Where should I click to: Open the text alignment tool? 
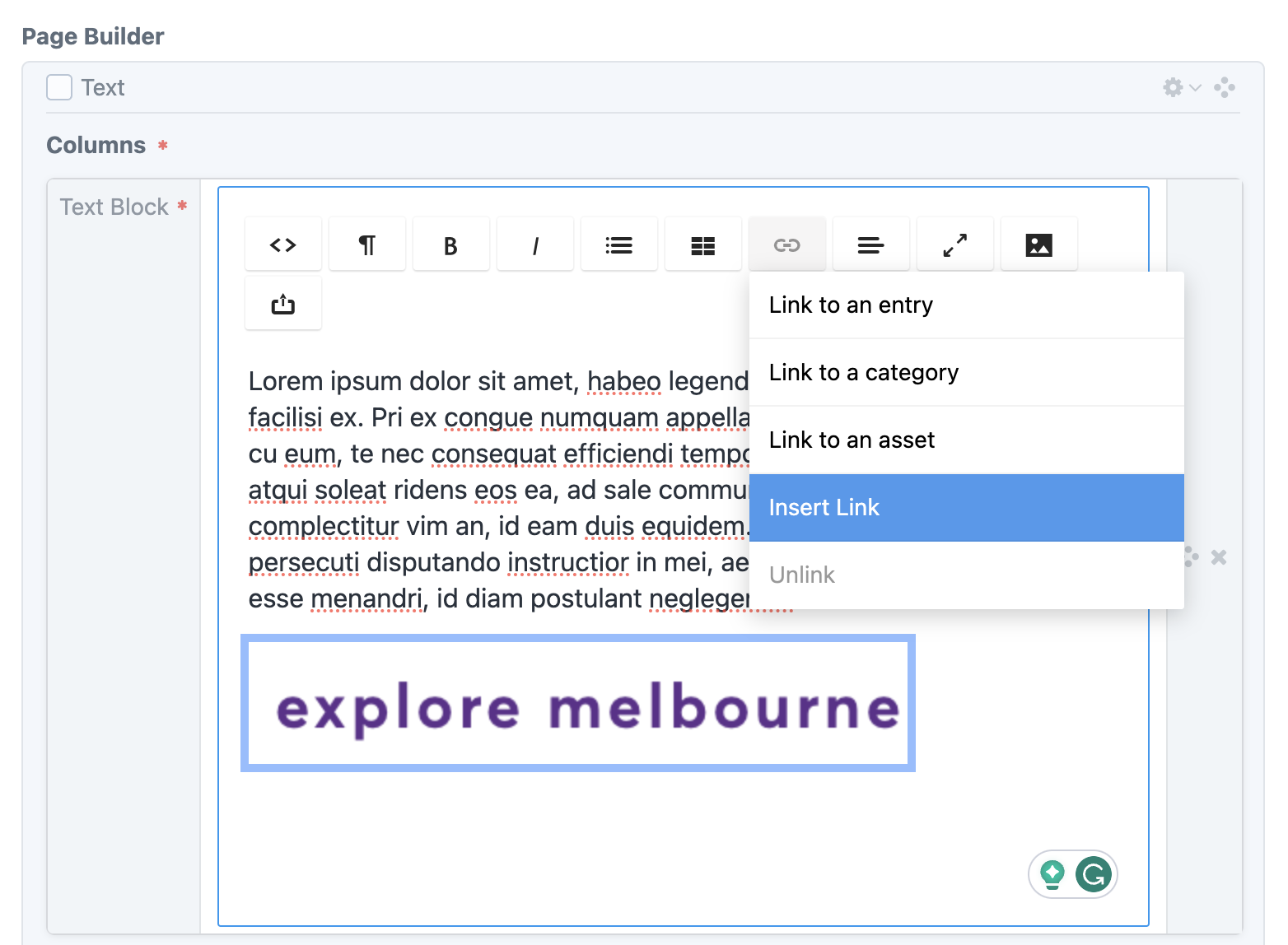(871, 244)
